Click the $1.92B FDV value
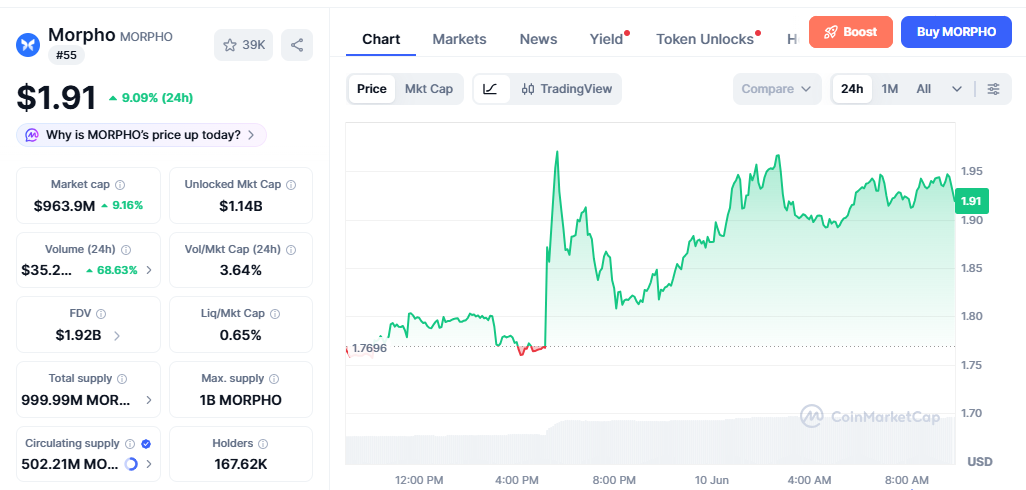The width and height of the screenshot is (1026, 490). (x=79, y=336)
